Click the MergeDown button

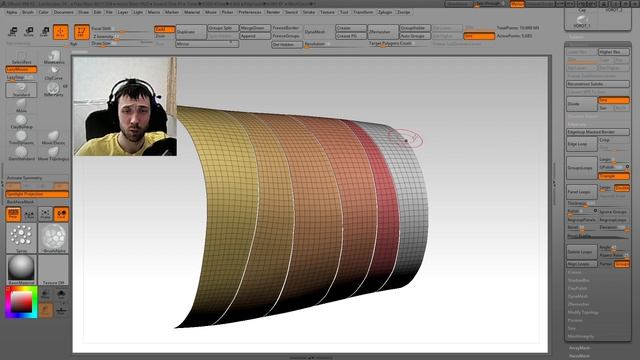pyautogui.click(x=255, y=28)
